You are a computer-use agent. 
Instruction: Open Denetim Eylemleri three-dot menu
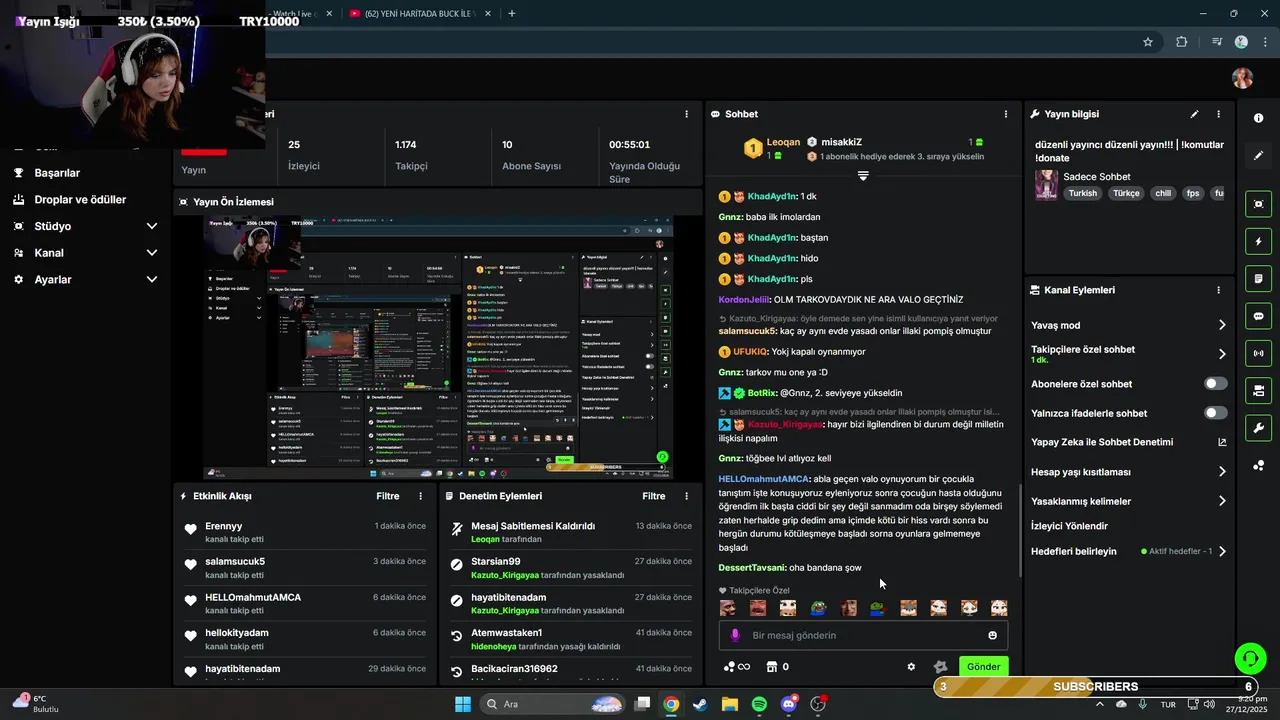[686, 496]
